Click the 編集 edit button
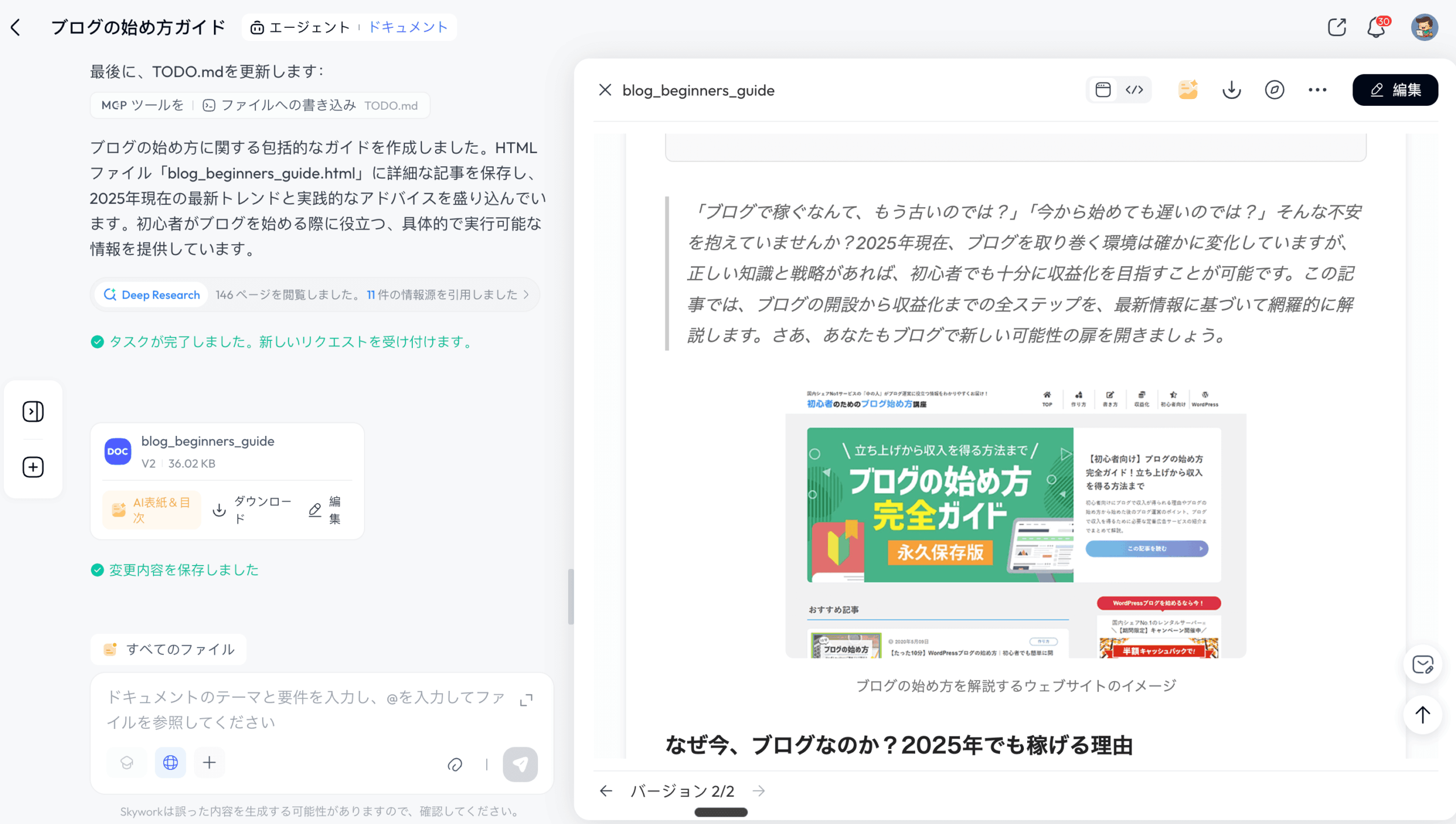 pyautogui.click(x=1395, y=89)
